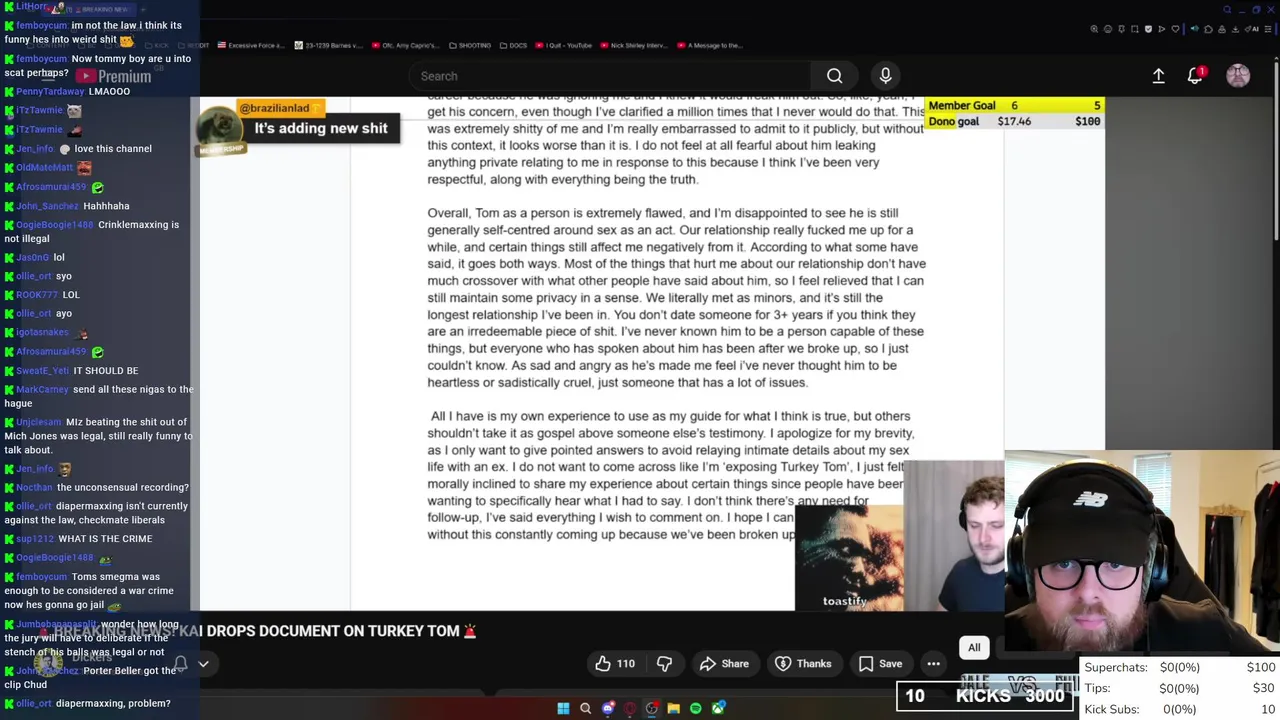Click the AI button in browser toolbar
The width and height of the screenshot is (1280, 720).
click(x=1253, y=29)
